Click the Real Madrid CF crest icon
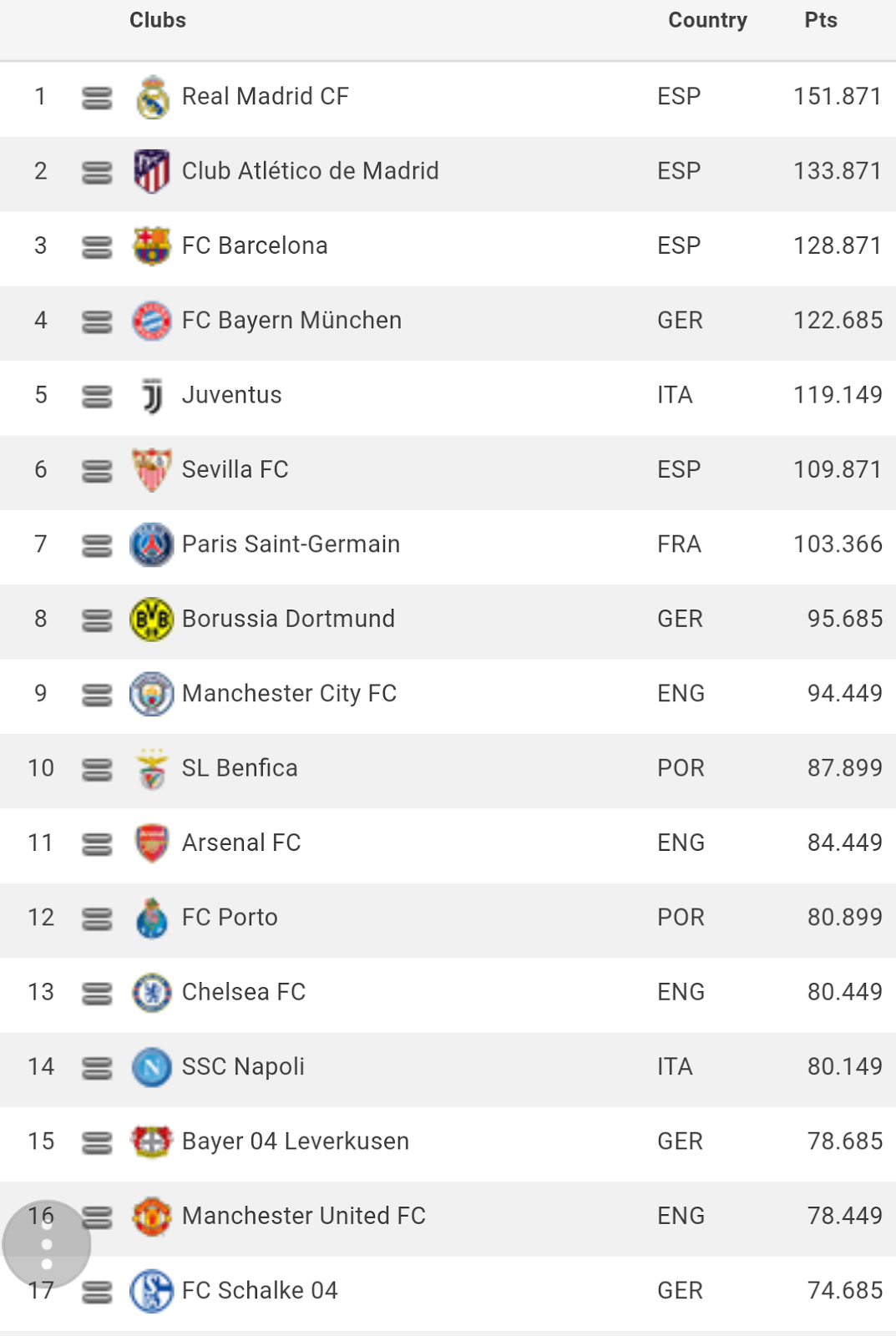 152,97
